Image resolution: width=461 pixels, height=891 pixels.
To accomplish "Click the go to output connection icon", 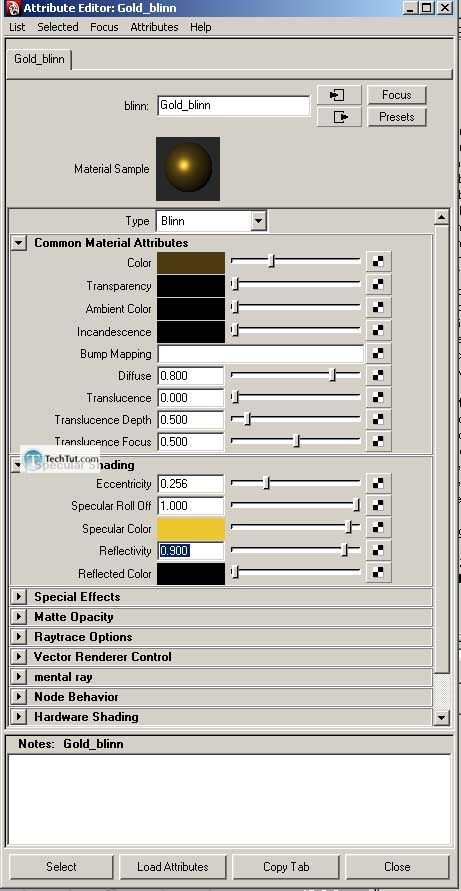I will (x=339, y=117).
